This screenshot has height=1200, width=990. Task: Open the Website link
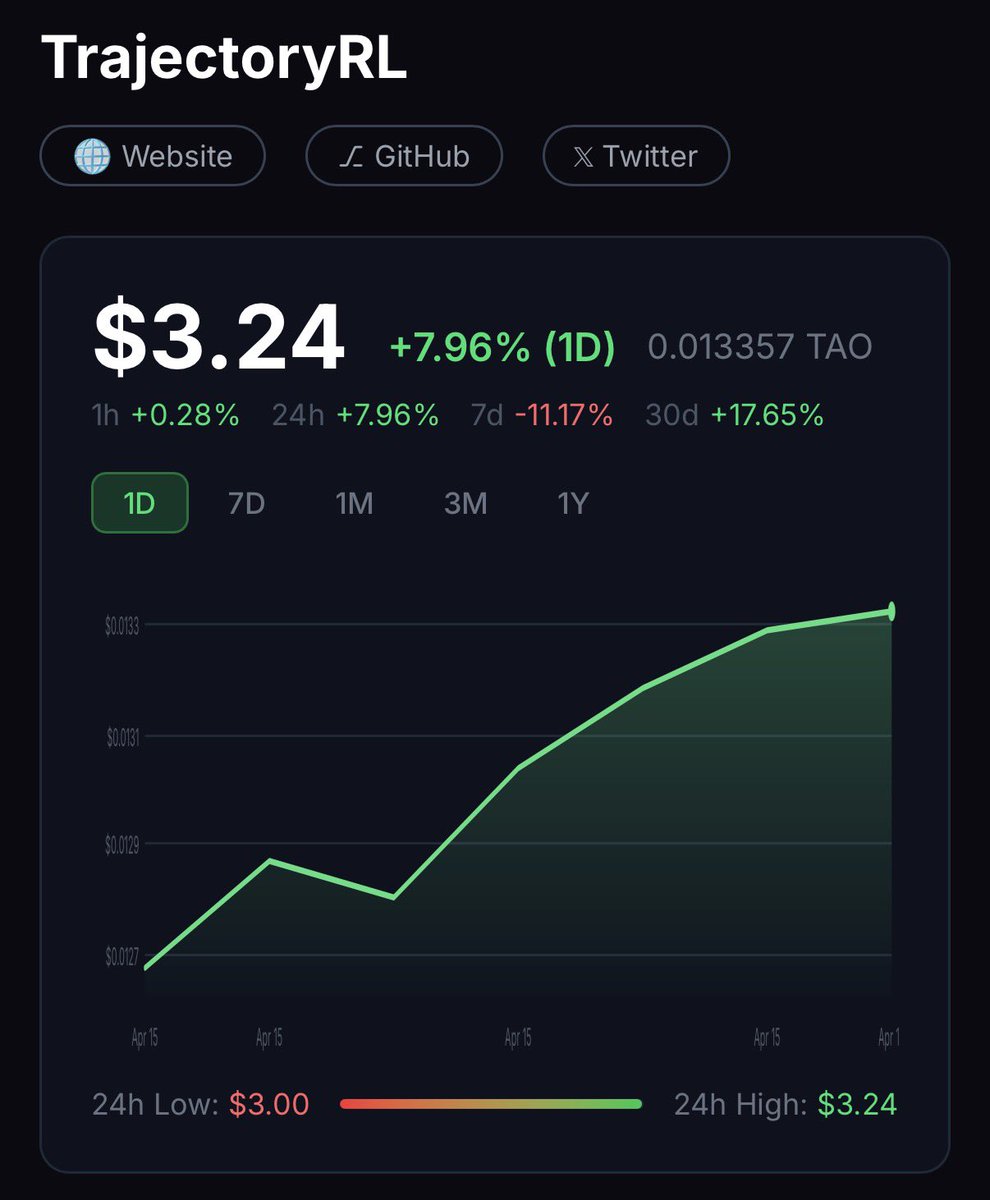(153, 156)
